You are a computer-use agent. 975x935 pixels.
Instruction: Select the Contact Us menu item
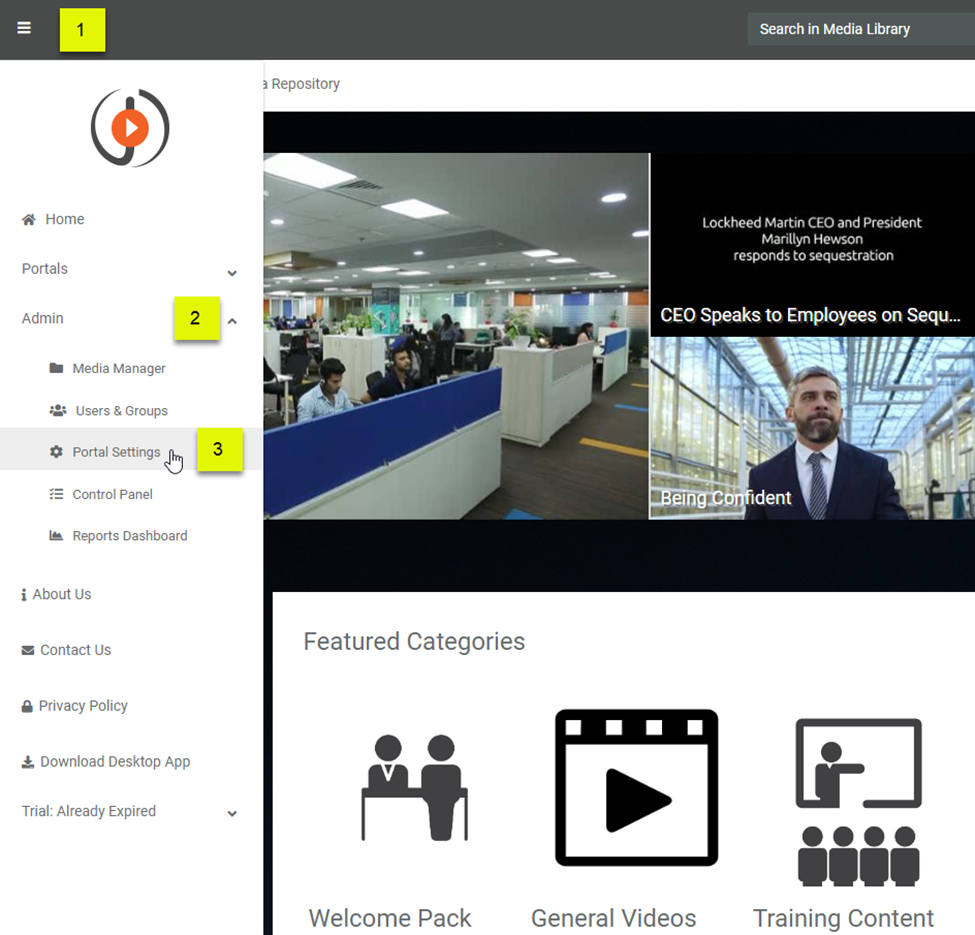[x=75, y=650]
